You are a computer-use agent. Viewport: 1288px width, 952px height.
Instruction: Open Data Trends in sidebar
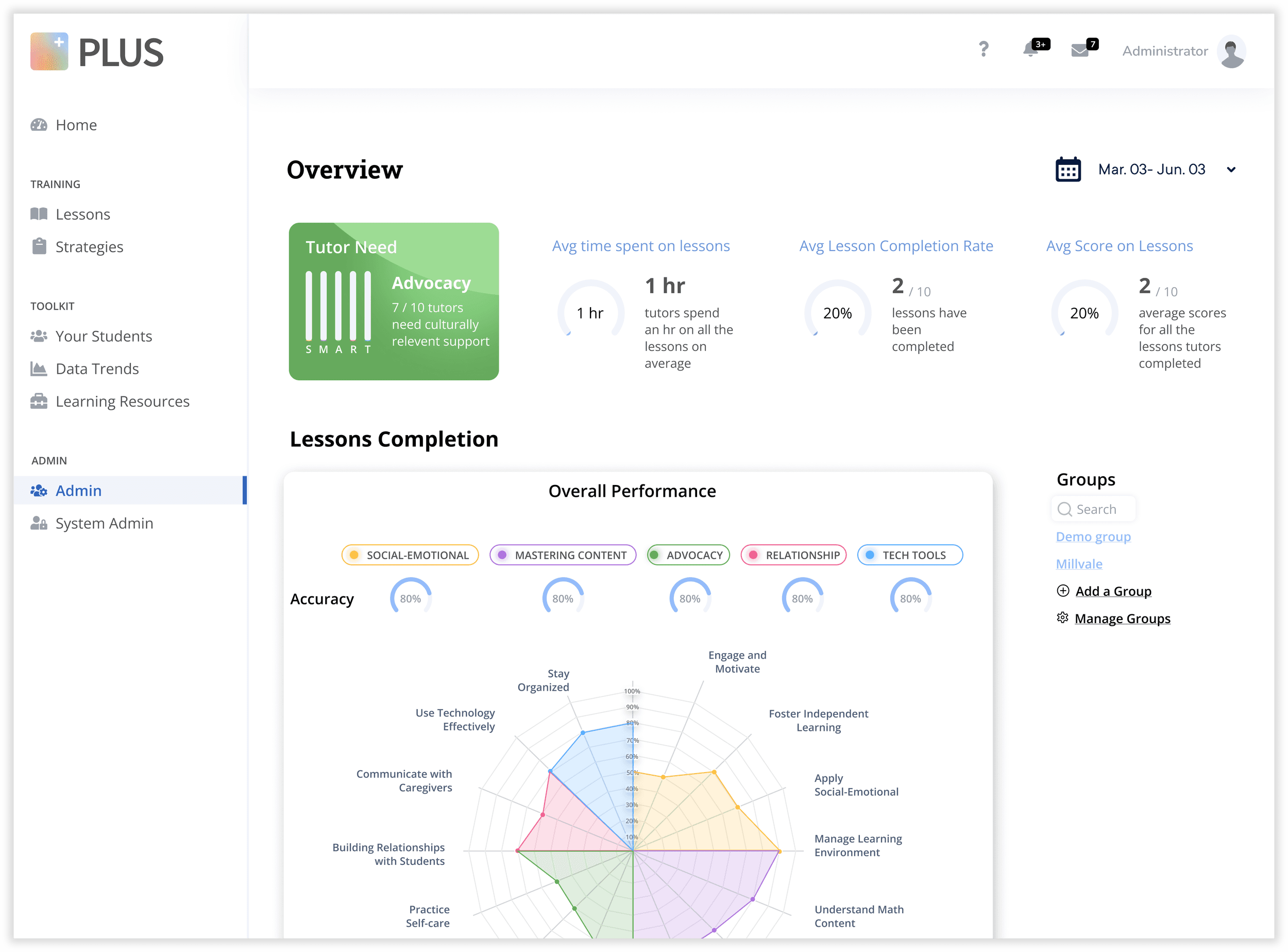[x=97, y=369]
